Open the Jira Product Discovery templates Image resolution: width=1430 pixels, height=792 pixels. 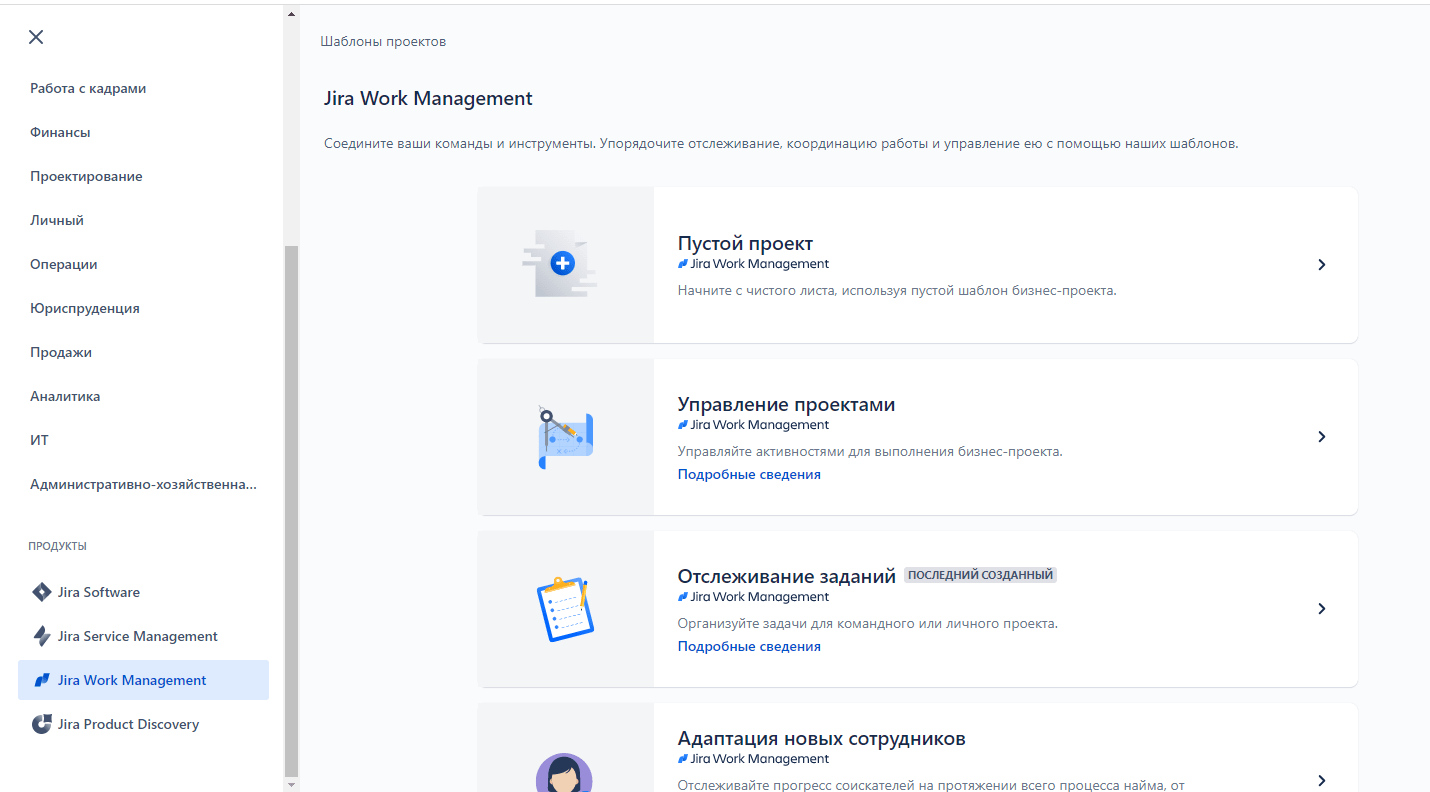click(x=143, y=724)
